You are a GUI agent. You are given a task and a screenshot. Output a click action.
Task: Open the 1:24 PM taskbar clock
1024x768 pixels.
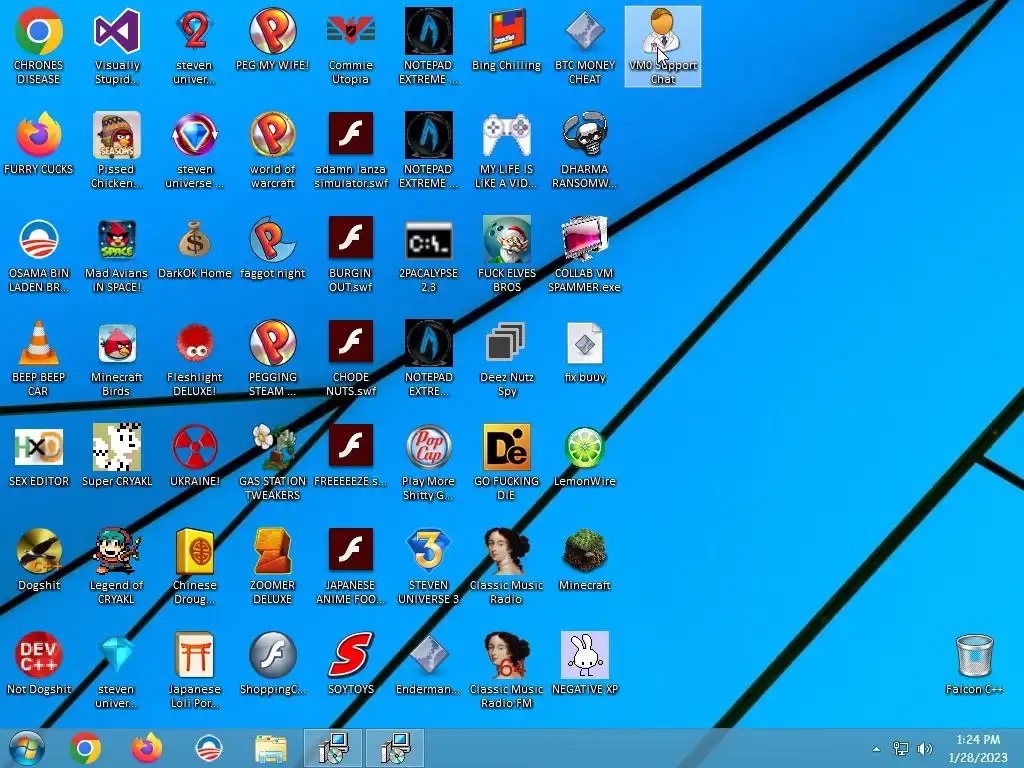click(978, 748)
